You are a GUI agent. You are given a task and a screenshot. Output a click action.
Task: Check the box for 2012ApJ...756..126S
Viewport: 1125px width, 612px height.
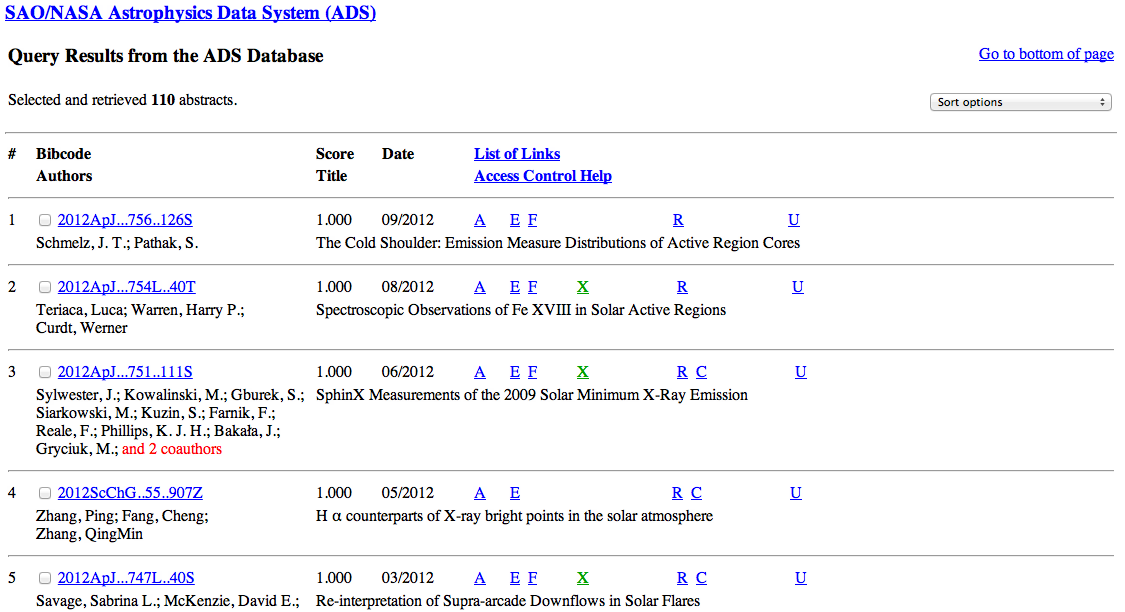click(x=45, y=221)
